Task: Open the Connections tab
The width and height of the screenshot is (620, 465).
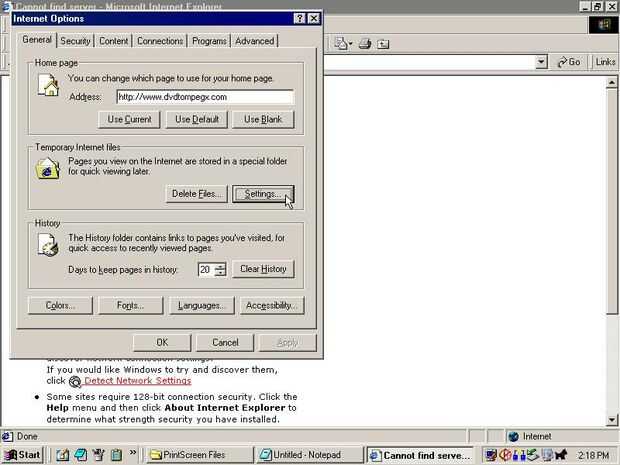Action: (160, 41)
